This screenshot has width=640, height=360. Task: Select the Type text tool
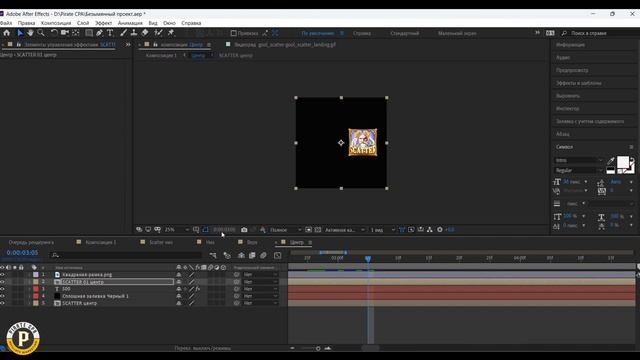(110, 33)
